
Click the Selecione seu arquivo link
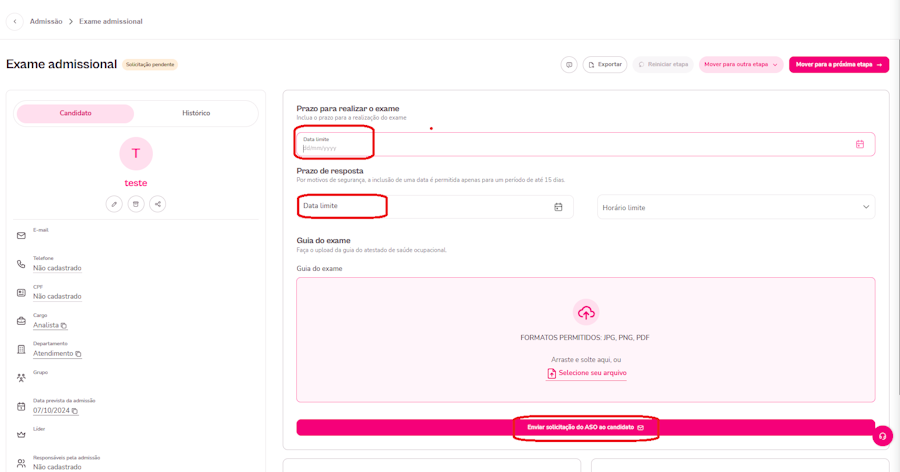586,373
